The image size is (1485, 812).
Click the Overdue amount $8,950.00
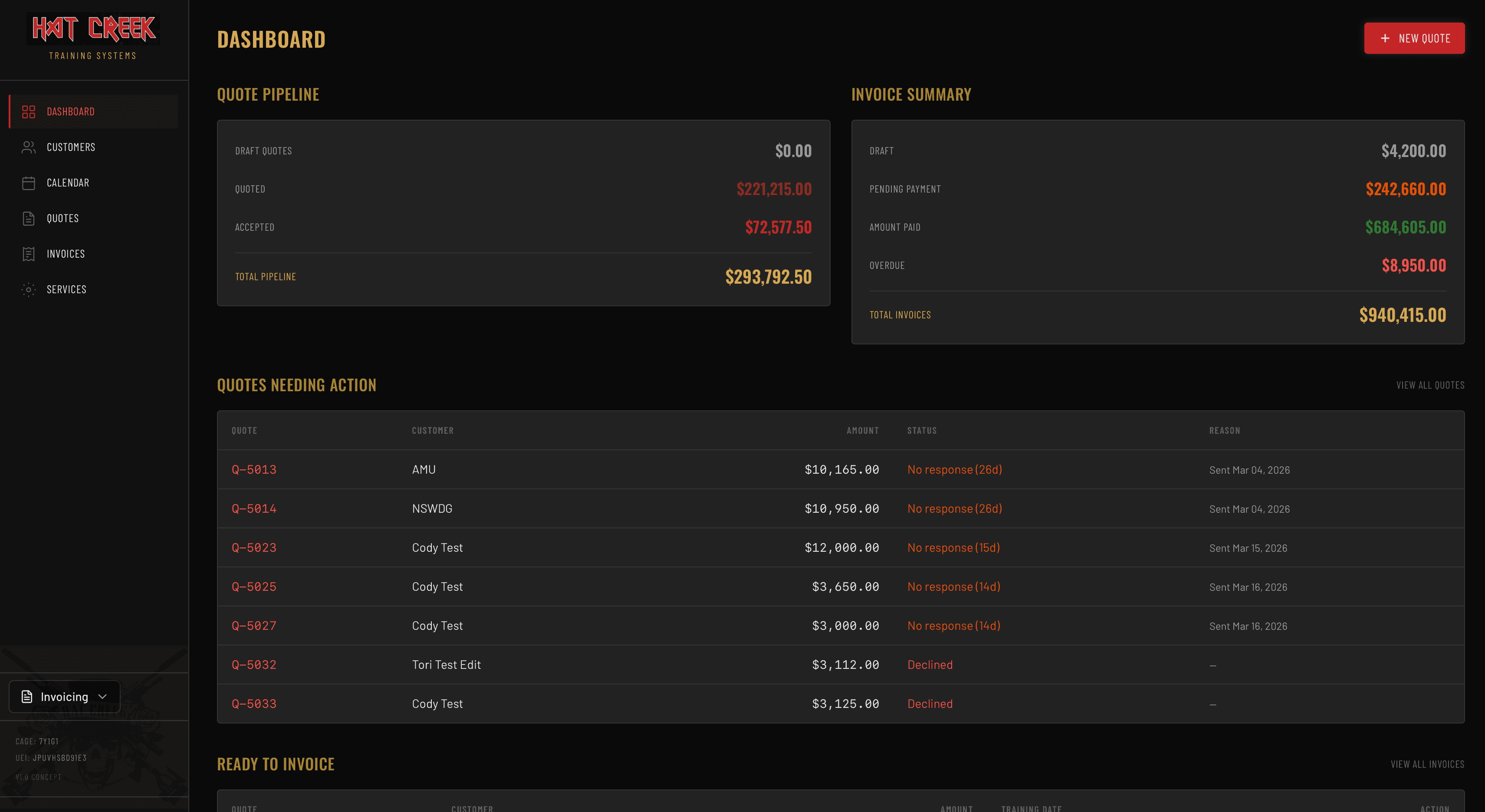point(1413,265)
